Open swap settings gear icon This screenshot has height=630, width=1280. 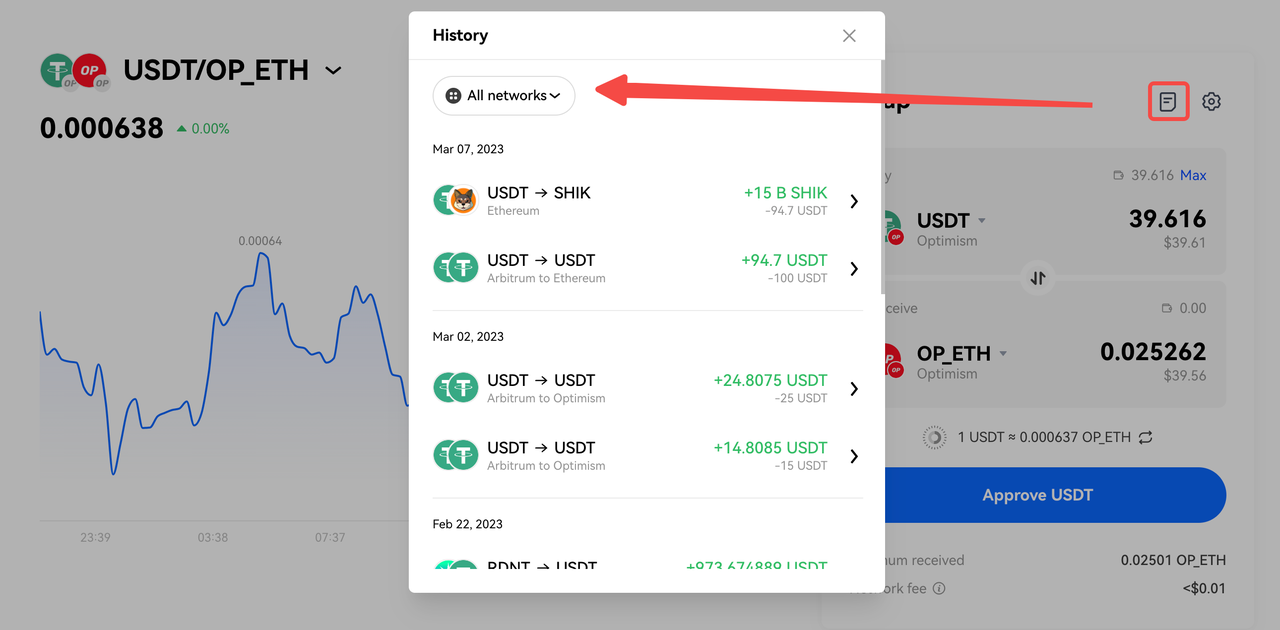click(x=1211, y=101)
